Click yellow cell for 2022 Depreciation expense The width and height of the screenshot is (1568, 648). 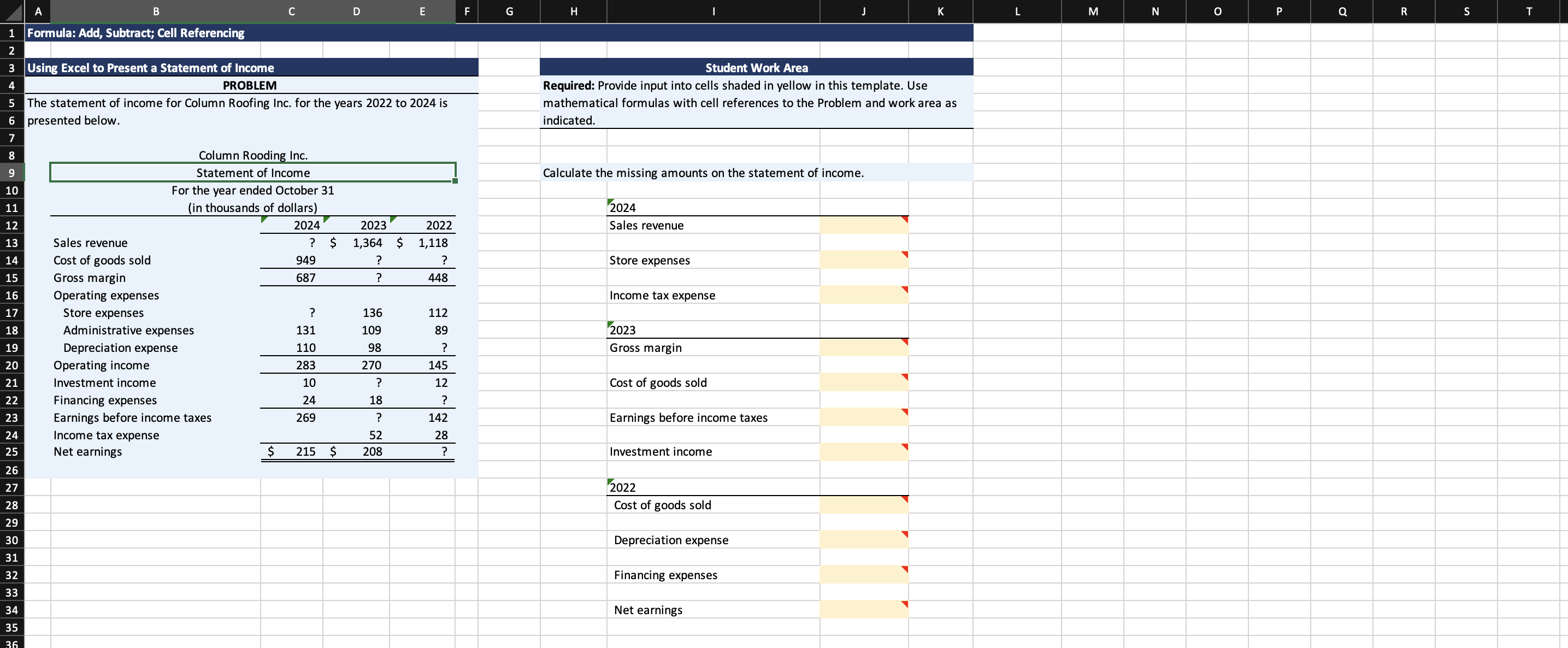[x=863, y=540]
